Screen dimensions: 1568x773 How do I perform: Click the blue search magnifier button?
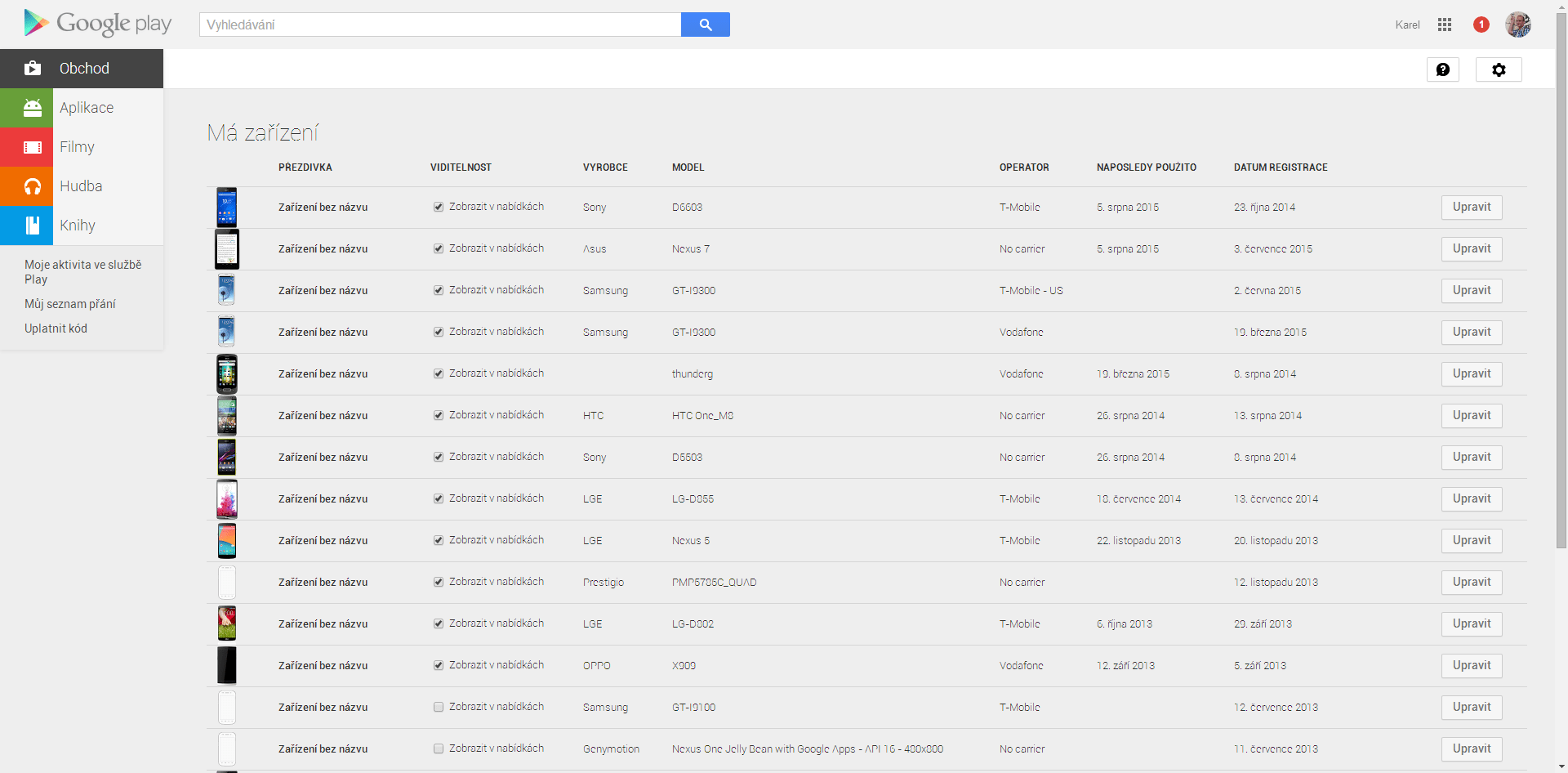coord(706,25)
